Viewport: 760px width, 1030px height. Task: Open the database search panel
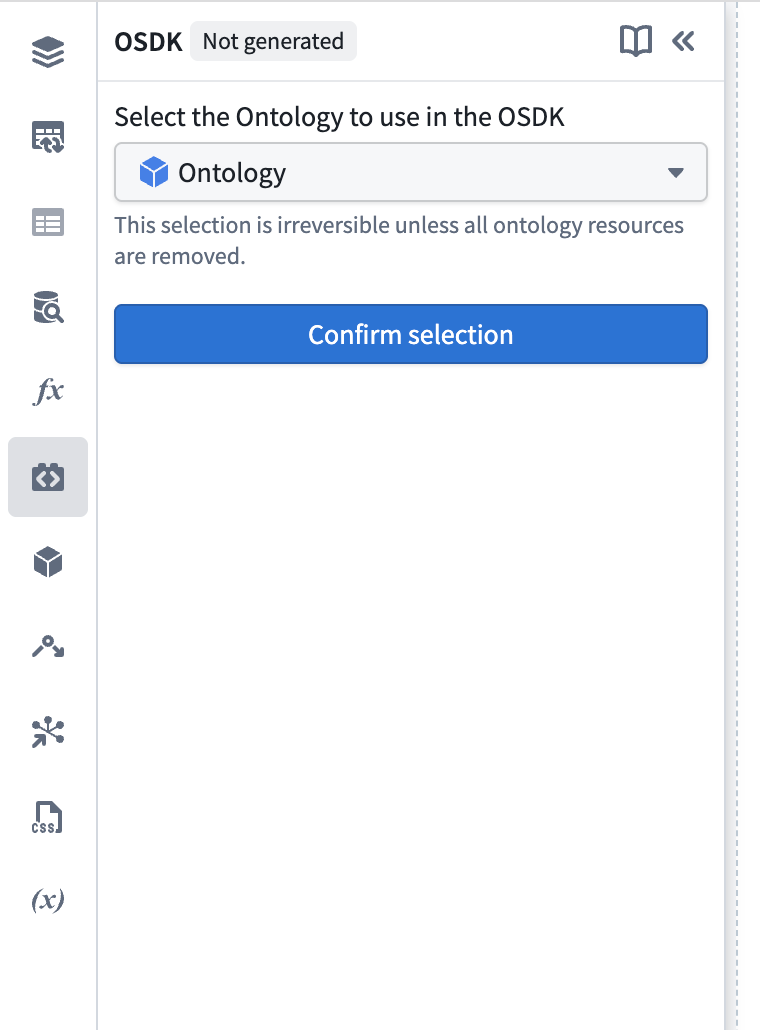tap(47, 307)
